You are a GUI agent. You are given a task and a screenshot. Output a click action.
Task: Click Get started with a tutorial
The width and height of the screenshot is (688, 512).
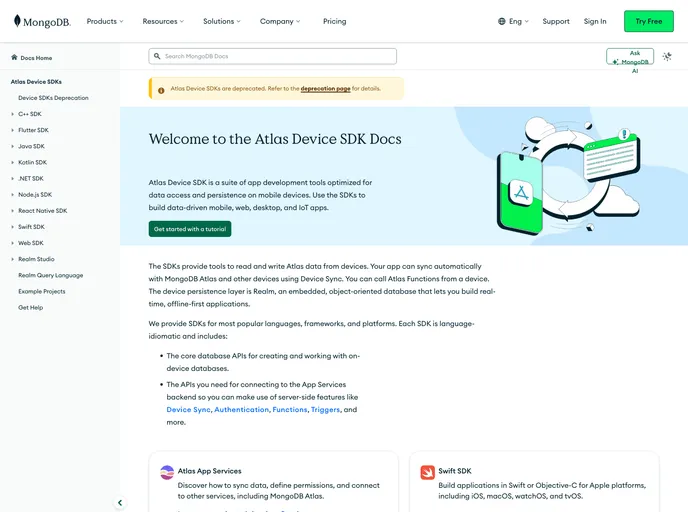(190, 229)
